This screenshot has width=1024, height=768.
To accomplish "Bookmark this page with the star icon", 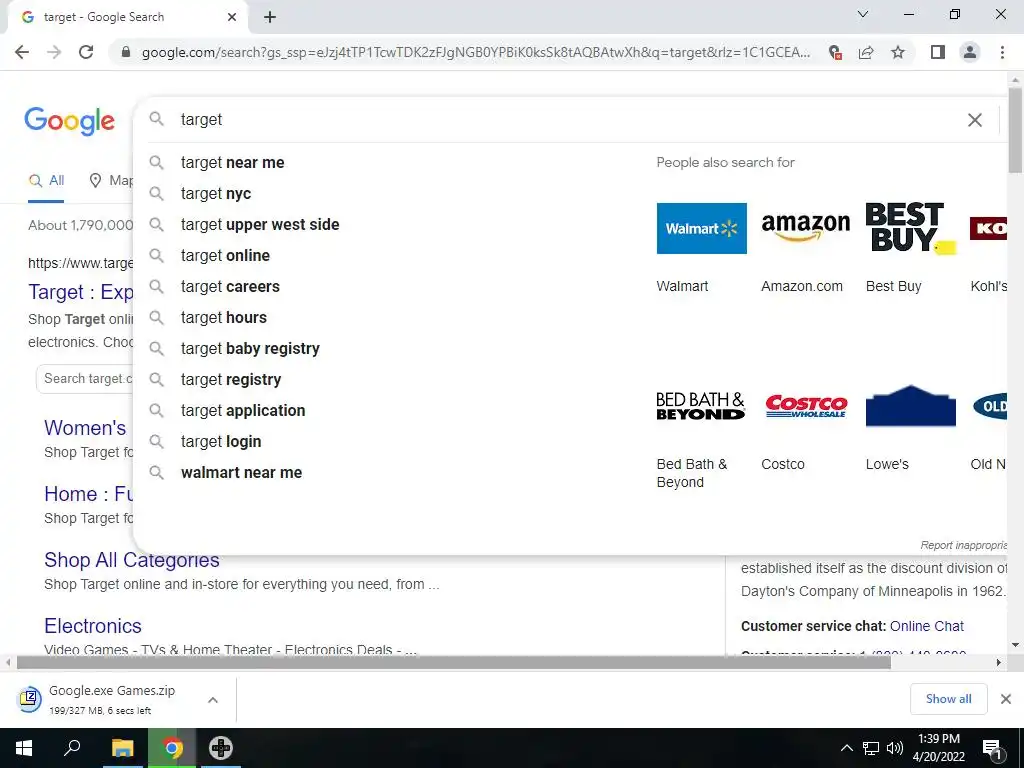I will coord(898,52).
